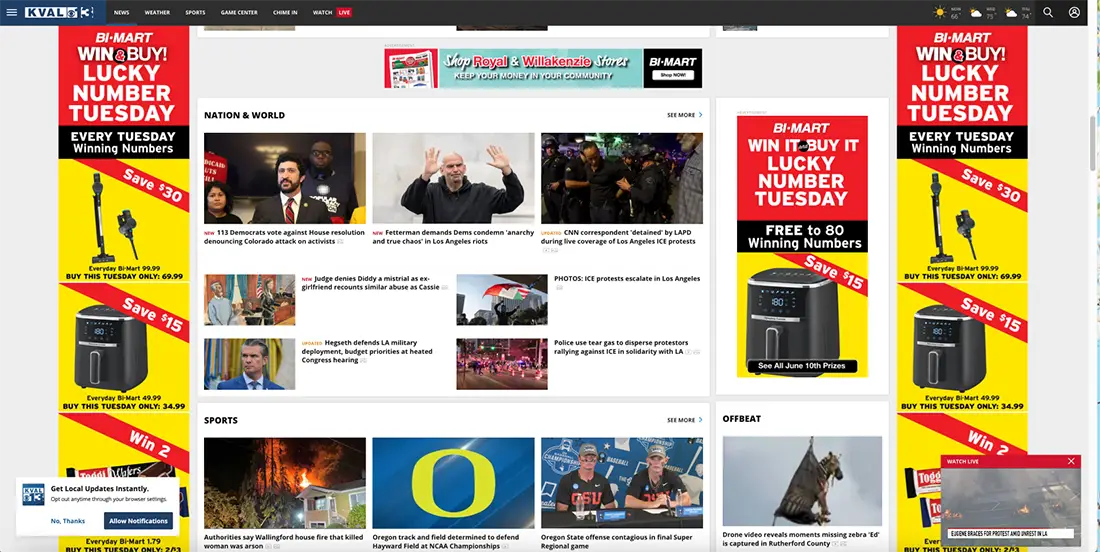
Task: Click the Thursday partly cloudy weather icon
Action: pyautogui.click(x=1010, y=13)
